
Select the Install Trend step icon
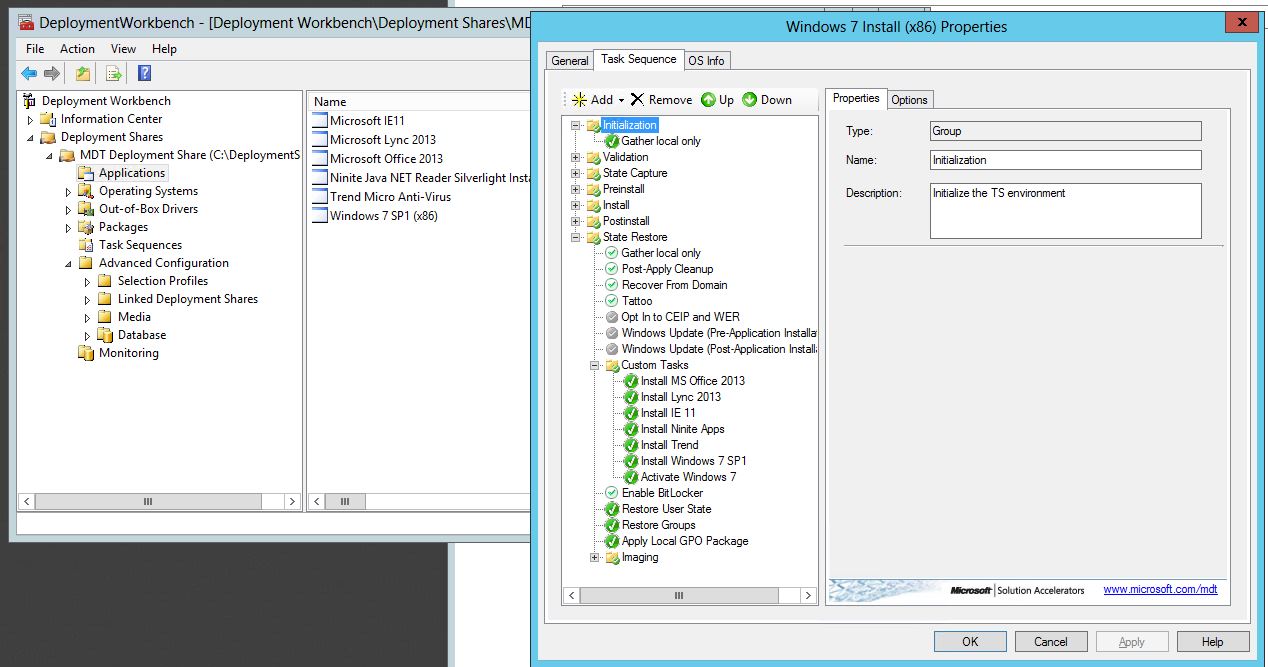(x=631, y=445)
